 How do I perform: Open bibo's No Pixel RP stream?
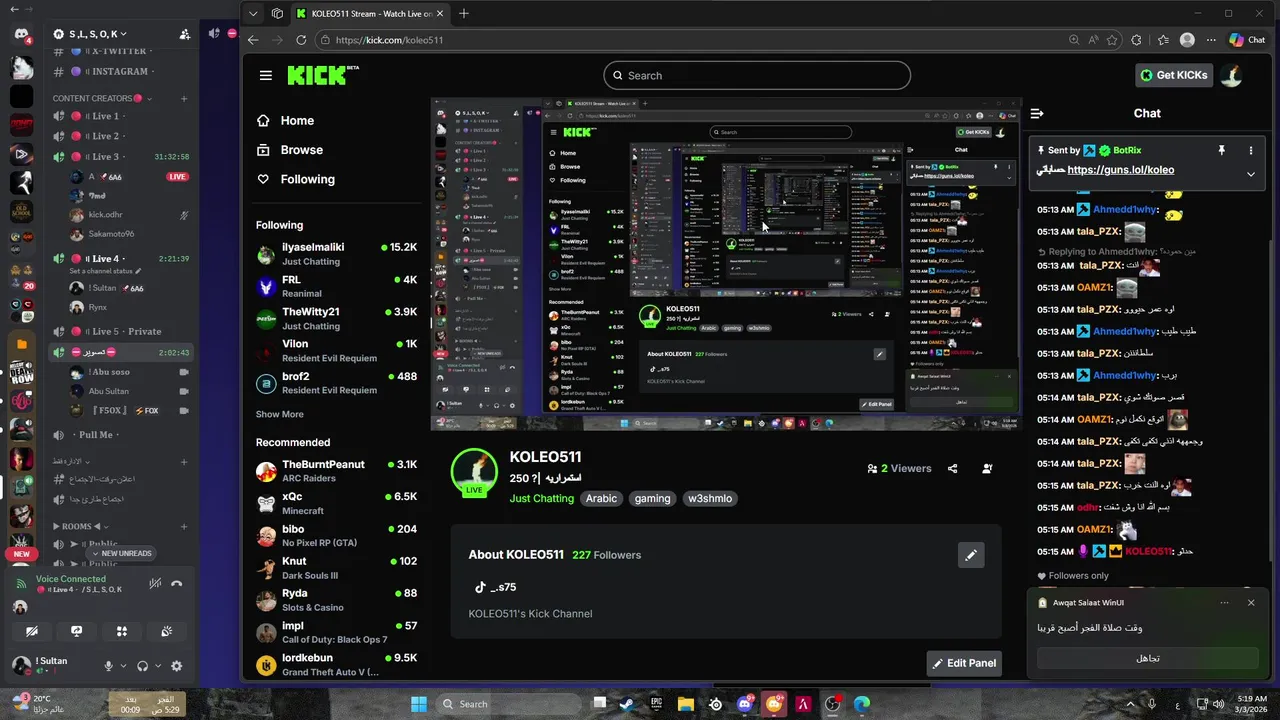pyautogui.click(x=336, y=536)
